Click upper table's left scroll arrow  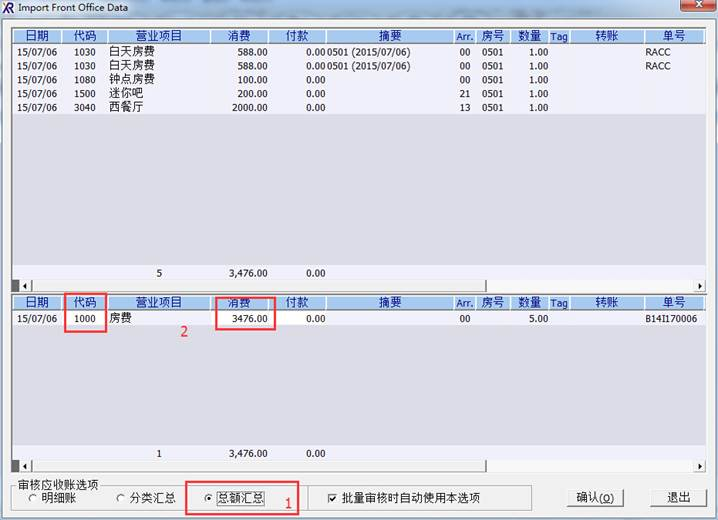point(17,285)
